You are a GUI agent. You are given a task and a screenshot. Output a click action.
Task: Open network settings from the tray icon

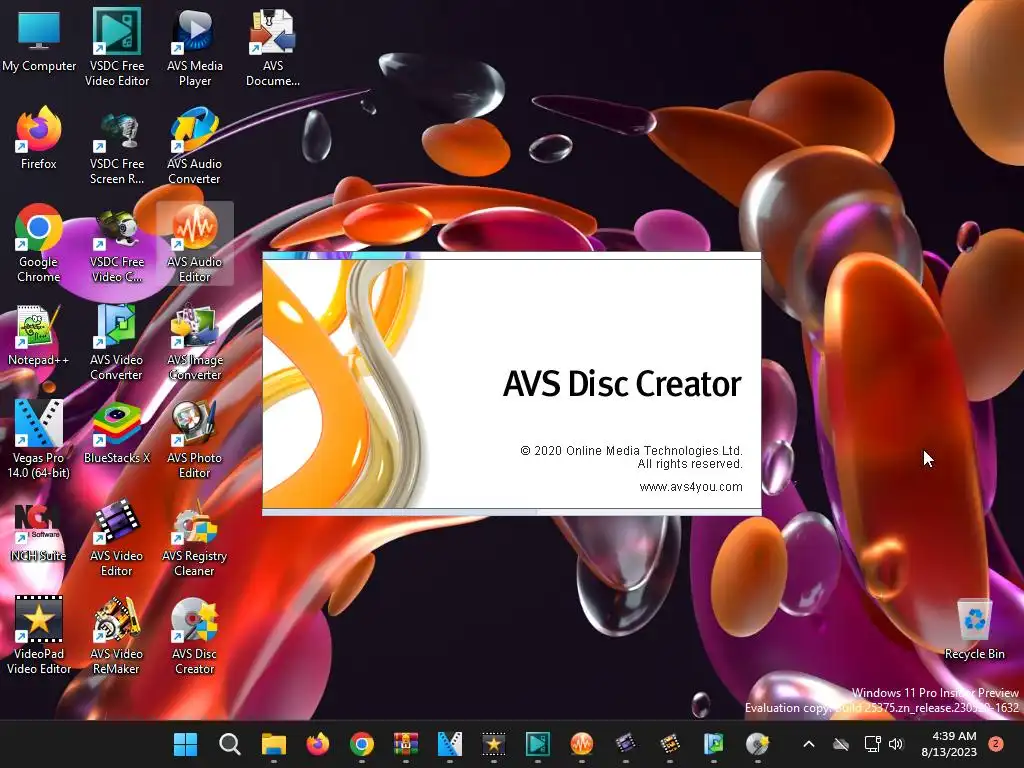872,744
